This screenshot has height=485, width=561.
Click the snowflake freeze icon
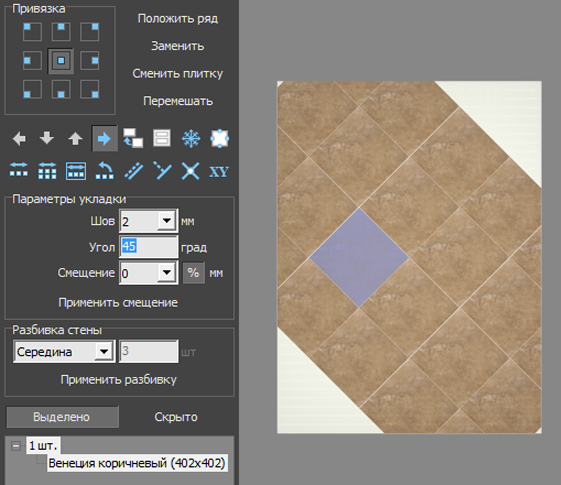[x=191, y=138]
